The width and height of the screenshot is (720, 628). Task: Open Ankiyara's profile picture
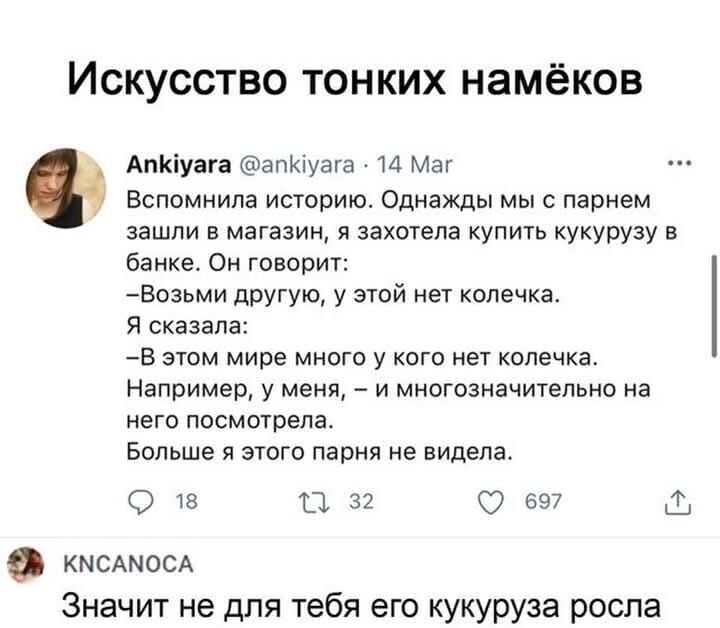pos(69,187)
